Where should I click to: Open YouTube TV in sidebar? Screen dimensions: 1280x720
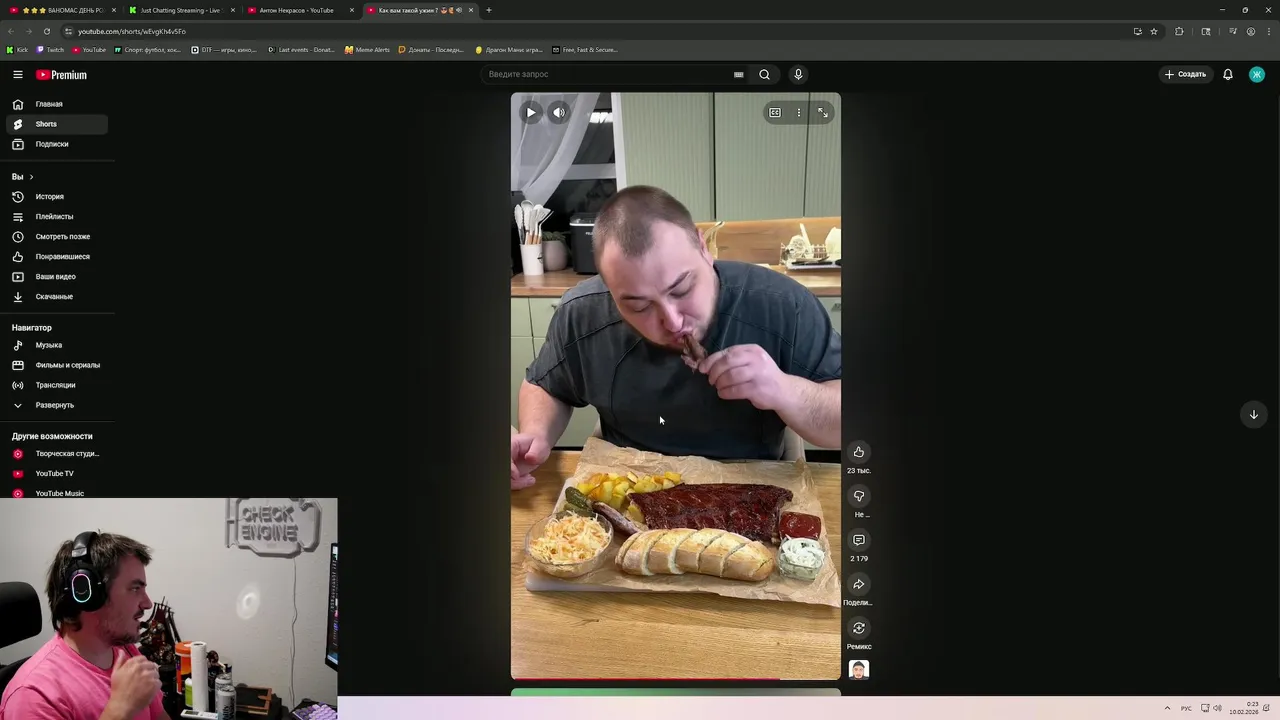(56, 474)
